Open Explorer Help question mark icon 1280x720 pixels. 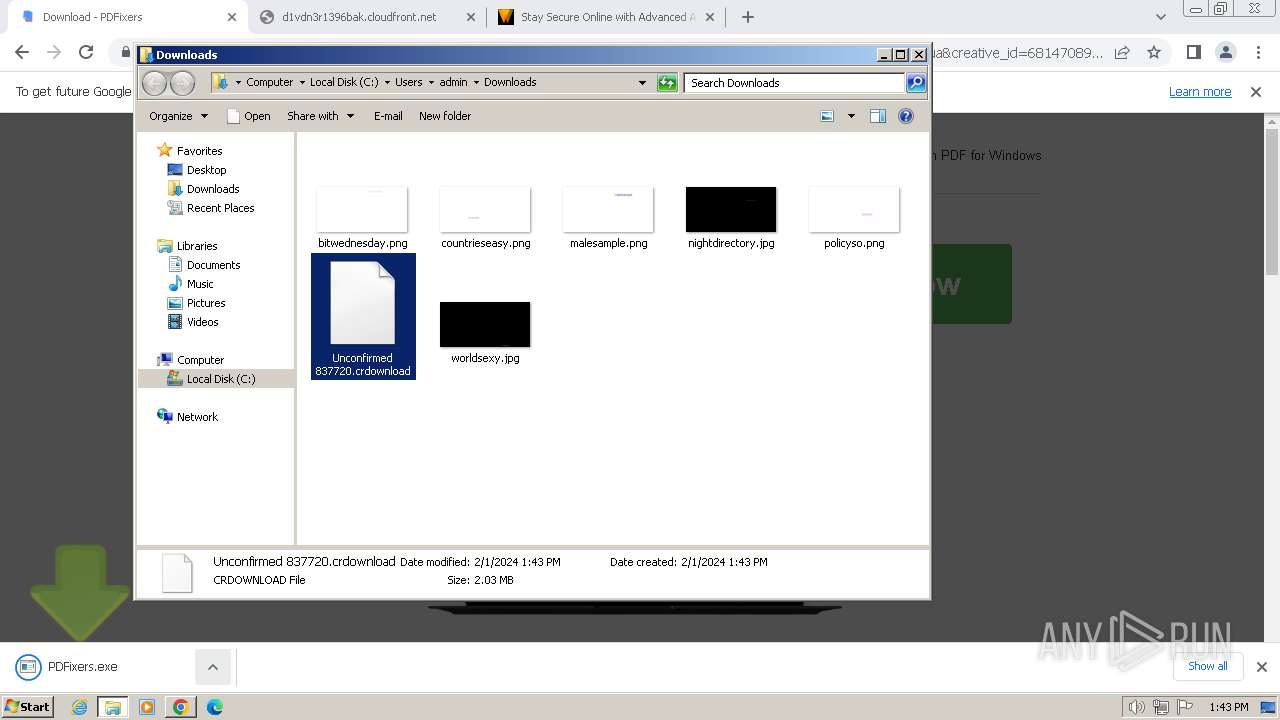(x=906, y=116)
